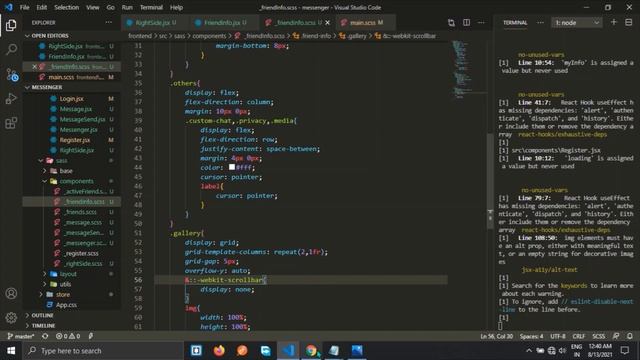Open editor more actions ellipsis
This screenshot has width=640, height=360.
[481, 22]
